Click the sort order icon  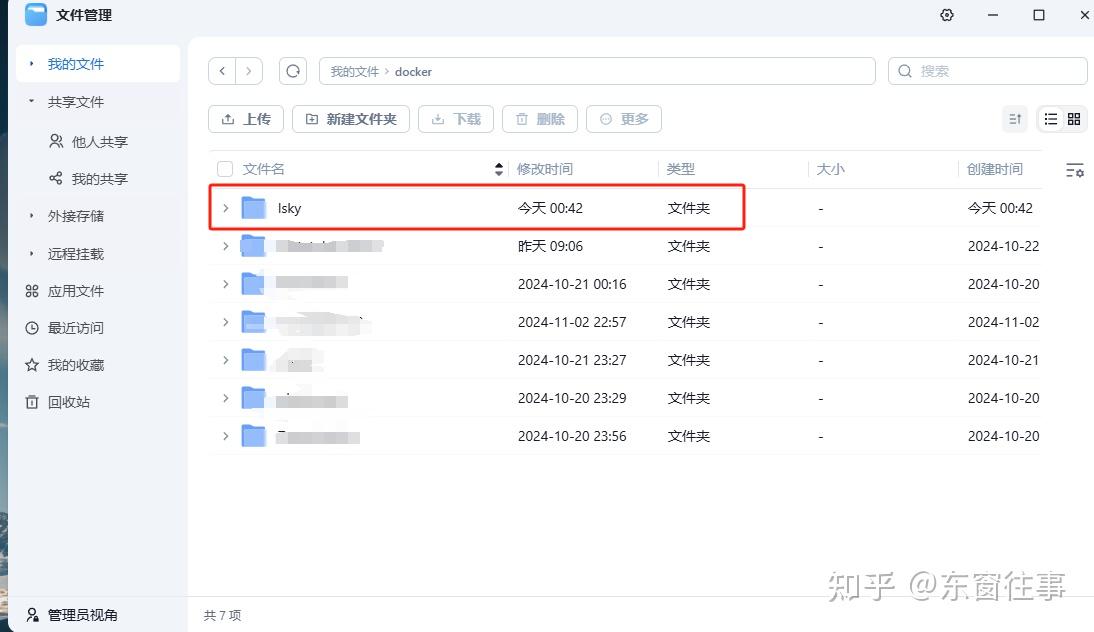(x=1015, y=119)
